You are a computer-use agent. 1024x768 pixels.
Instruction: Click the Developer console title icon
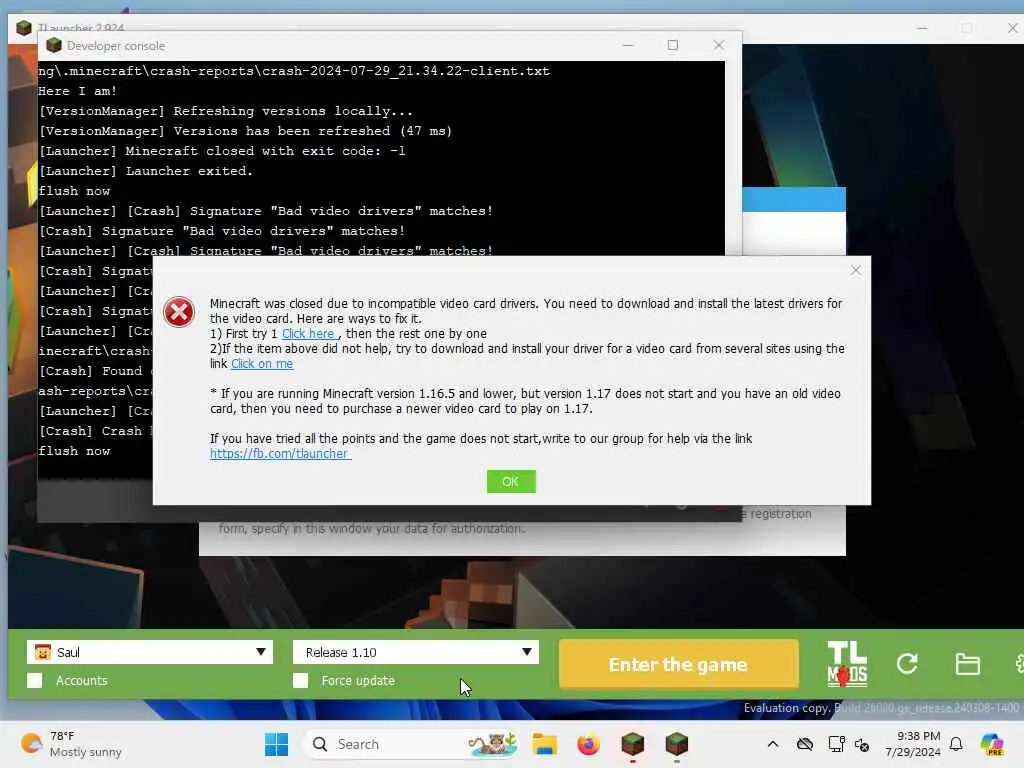click(54, 45)
